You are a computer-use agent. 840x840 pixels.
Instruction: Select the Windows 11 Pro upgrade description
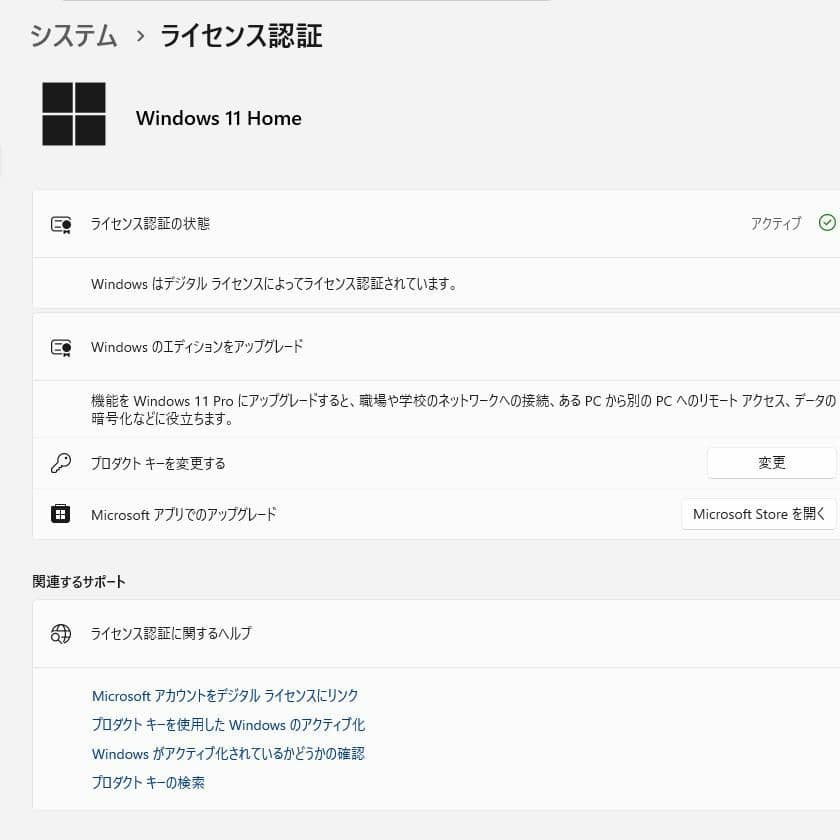[463, 409]
